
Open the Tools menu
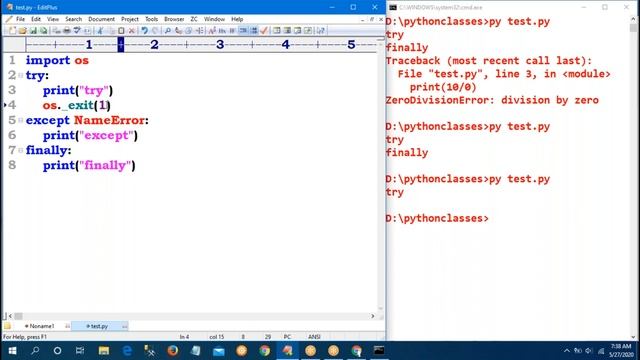coord(151,19)
